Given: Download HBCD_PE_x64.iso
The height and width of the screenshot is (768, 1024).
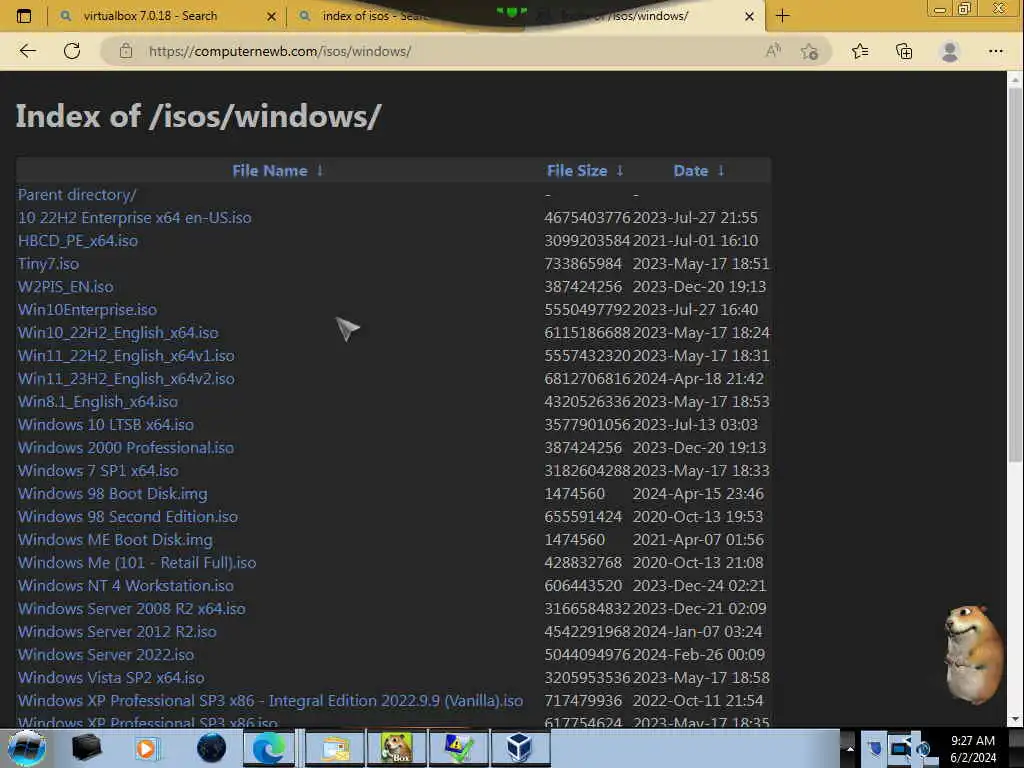Looking at the screenshot, I should pyautogui.click(x=78, y=240).
